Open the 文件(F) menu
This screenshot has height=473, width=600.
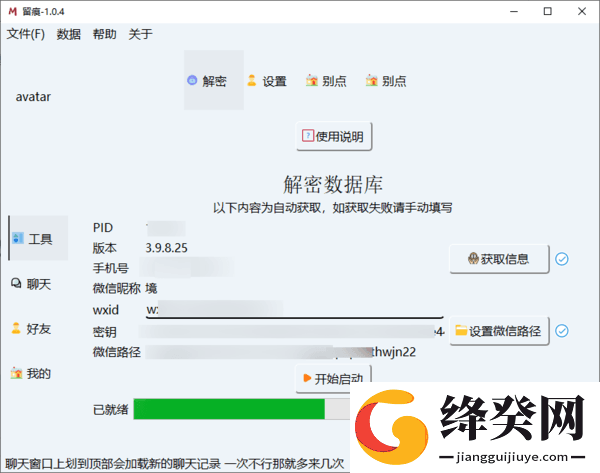[26, 34]
